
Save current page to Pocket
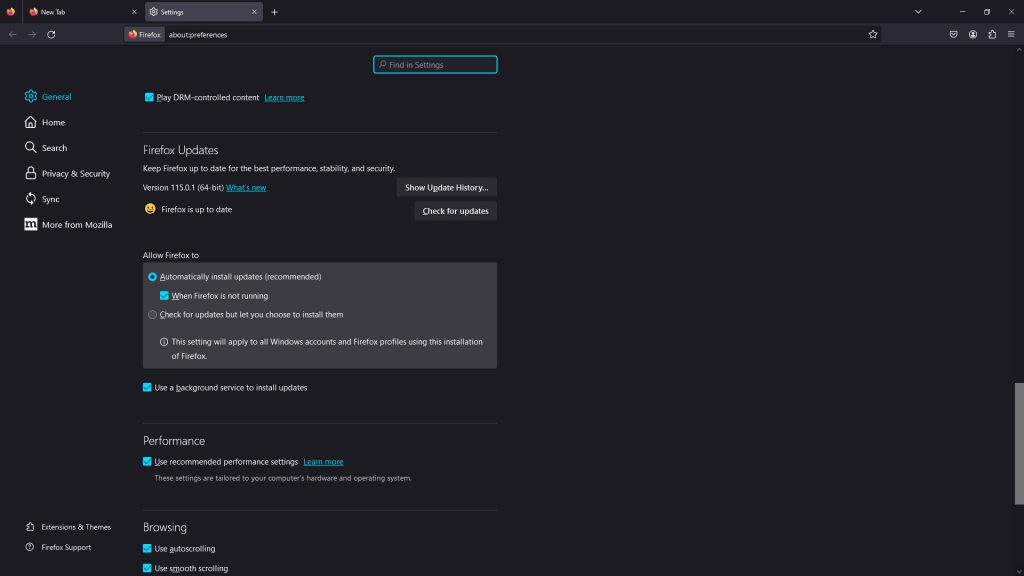(x=952, y=33)
